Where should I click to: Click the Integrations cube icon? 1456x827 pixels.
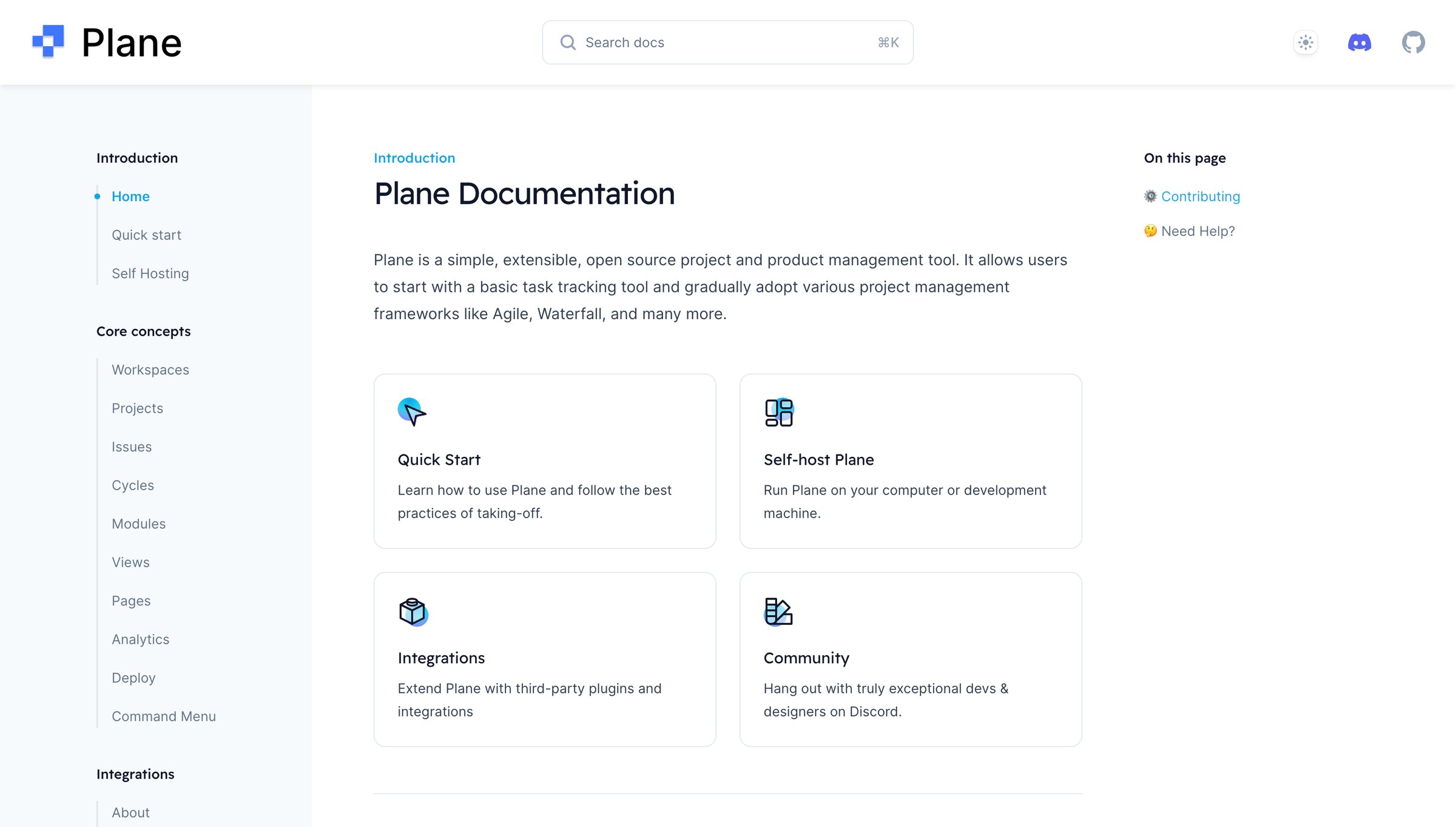coord(413,612)
